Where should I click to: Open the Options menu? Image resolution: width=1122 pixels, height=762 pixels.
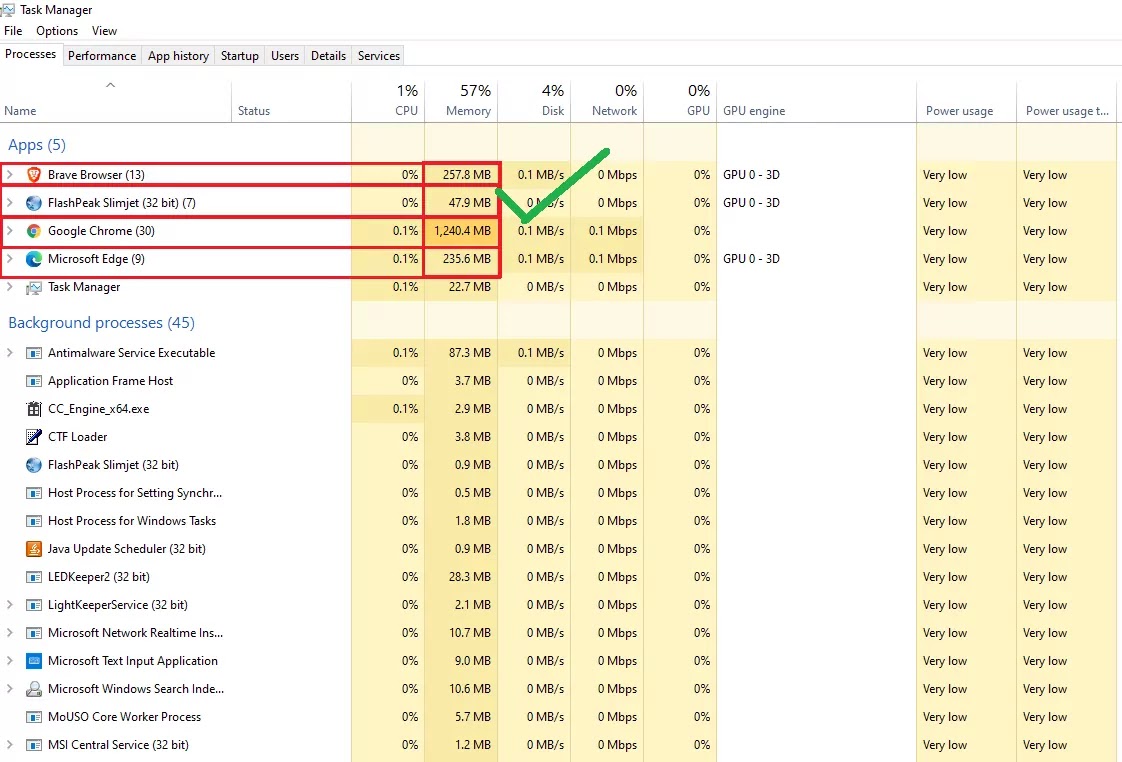[57, 31]
